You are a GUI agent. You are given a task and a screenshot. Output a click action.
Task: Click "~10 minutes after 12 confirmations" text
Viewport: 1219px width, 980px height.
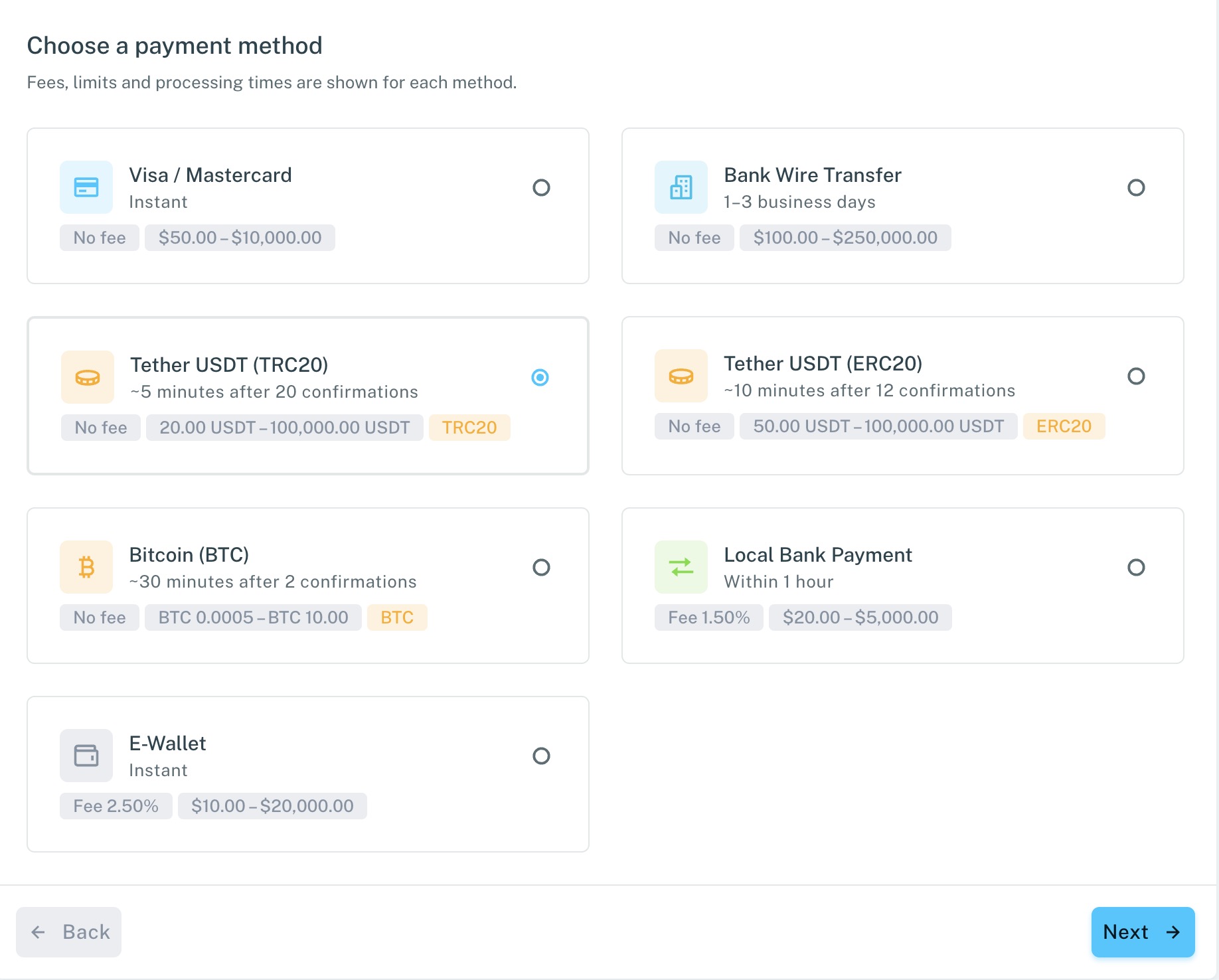point(870,390)
